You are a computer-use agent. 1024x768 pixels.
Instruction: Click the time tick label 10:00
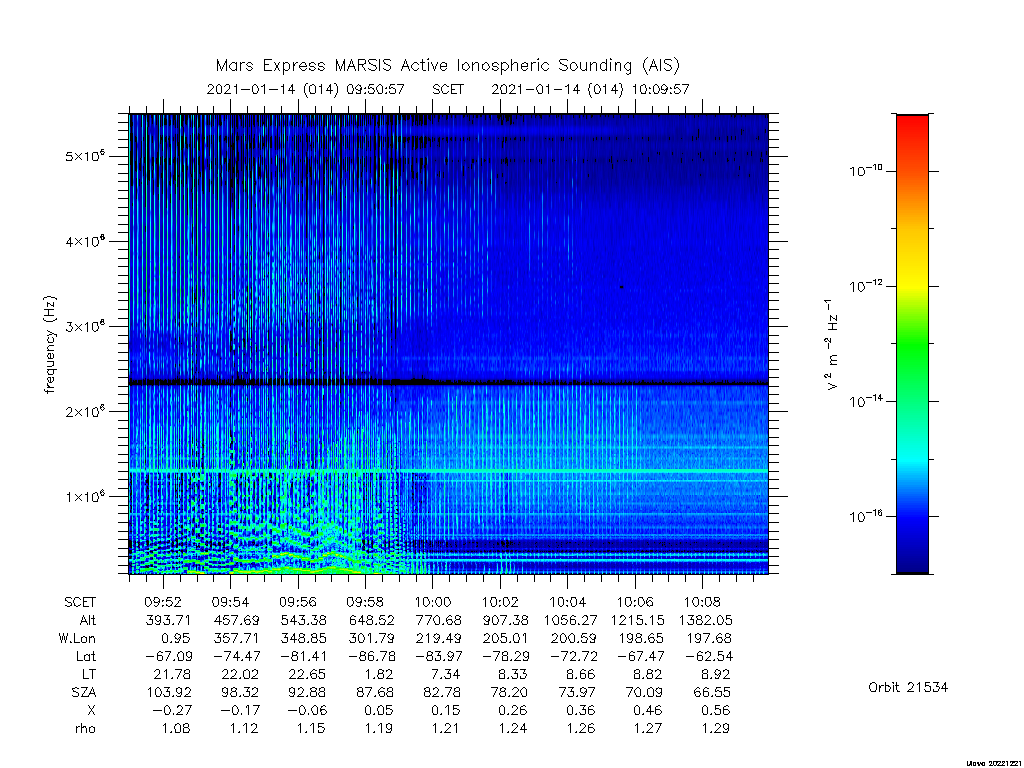tap(432, 602)
